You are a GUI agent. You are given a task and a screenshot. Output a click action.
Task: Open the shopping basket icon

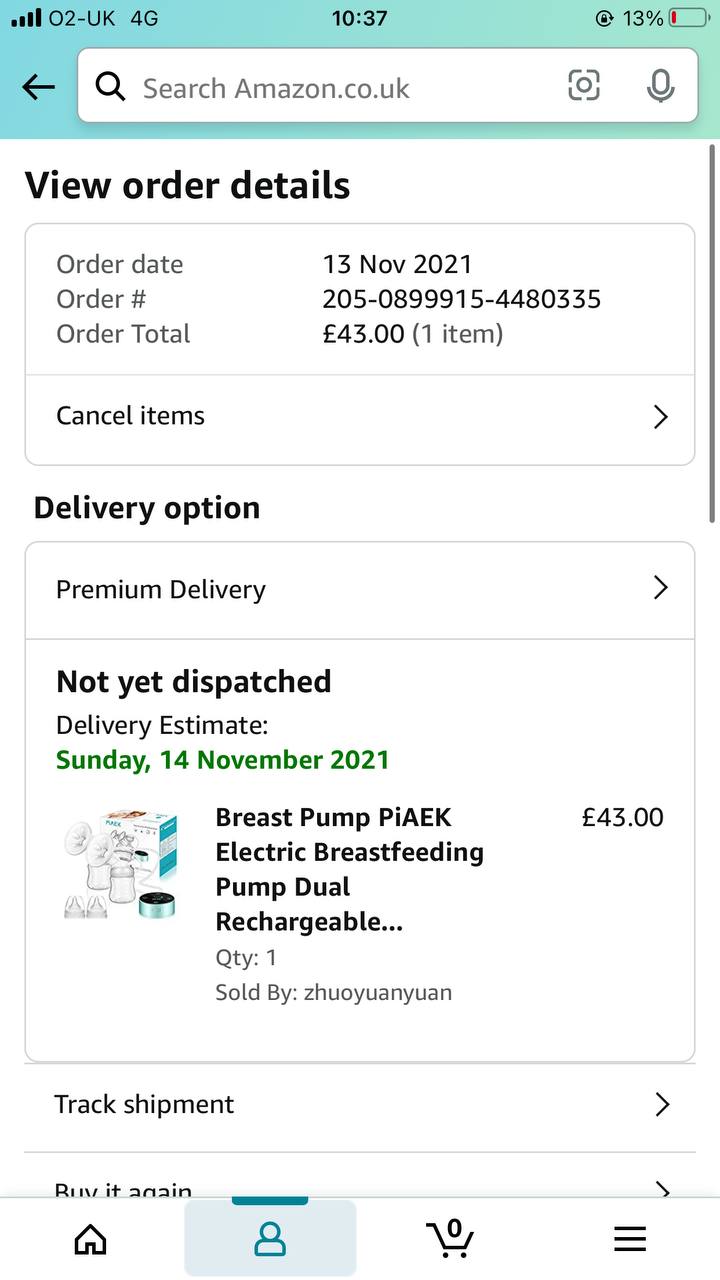451,1238
